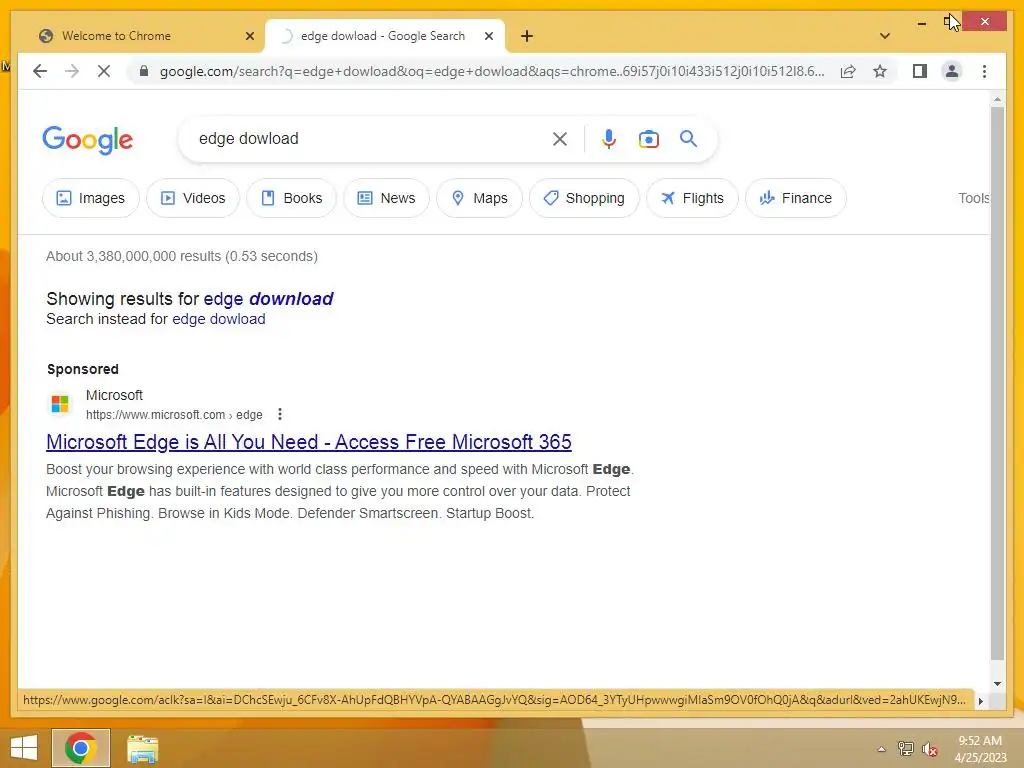Open the network tray icon

tap(905, 749)
